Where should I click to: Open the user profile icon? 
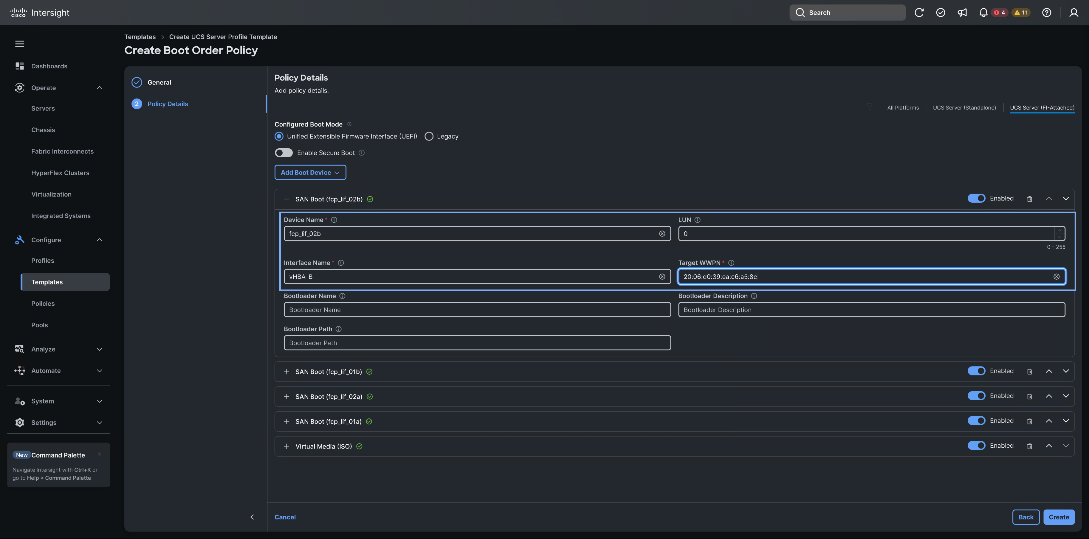point(1074,13)
